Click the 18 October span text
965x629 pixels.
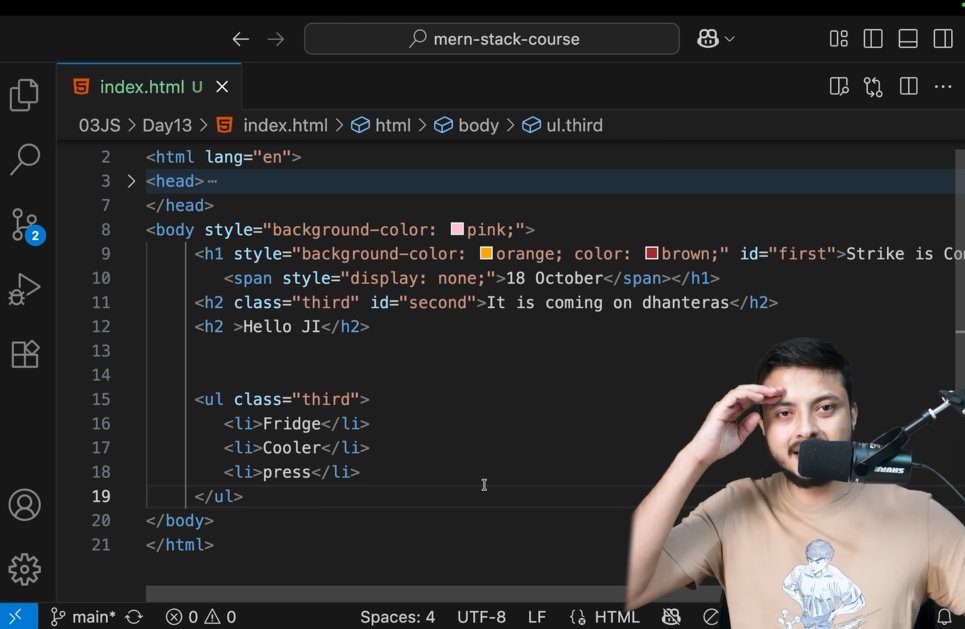point(554,278)
